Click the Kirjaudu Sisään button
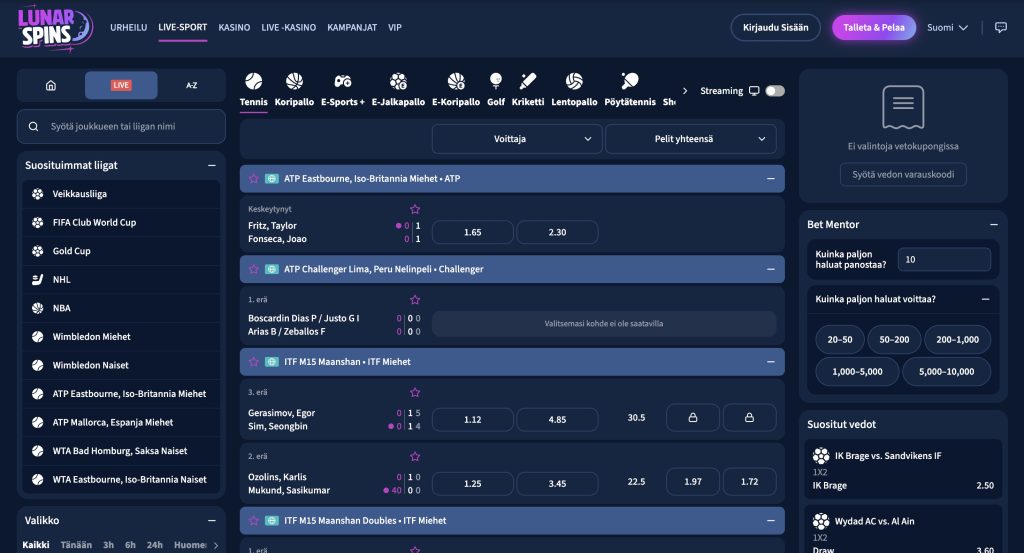Viewport: 1024px width, 553px height. point(775,27)
